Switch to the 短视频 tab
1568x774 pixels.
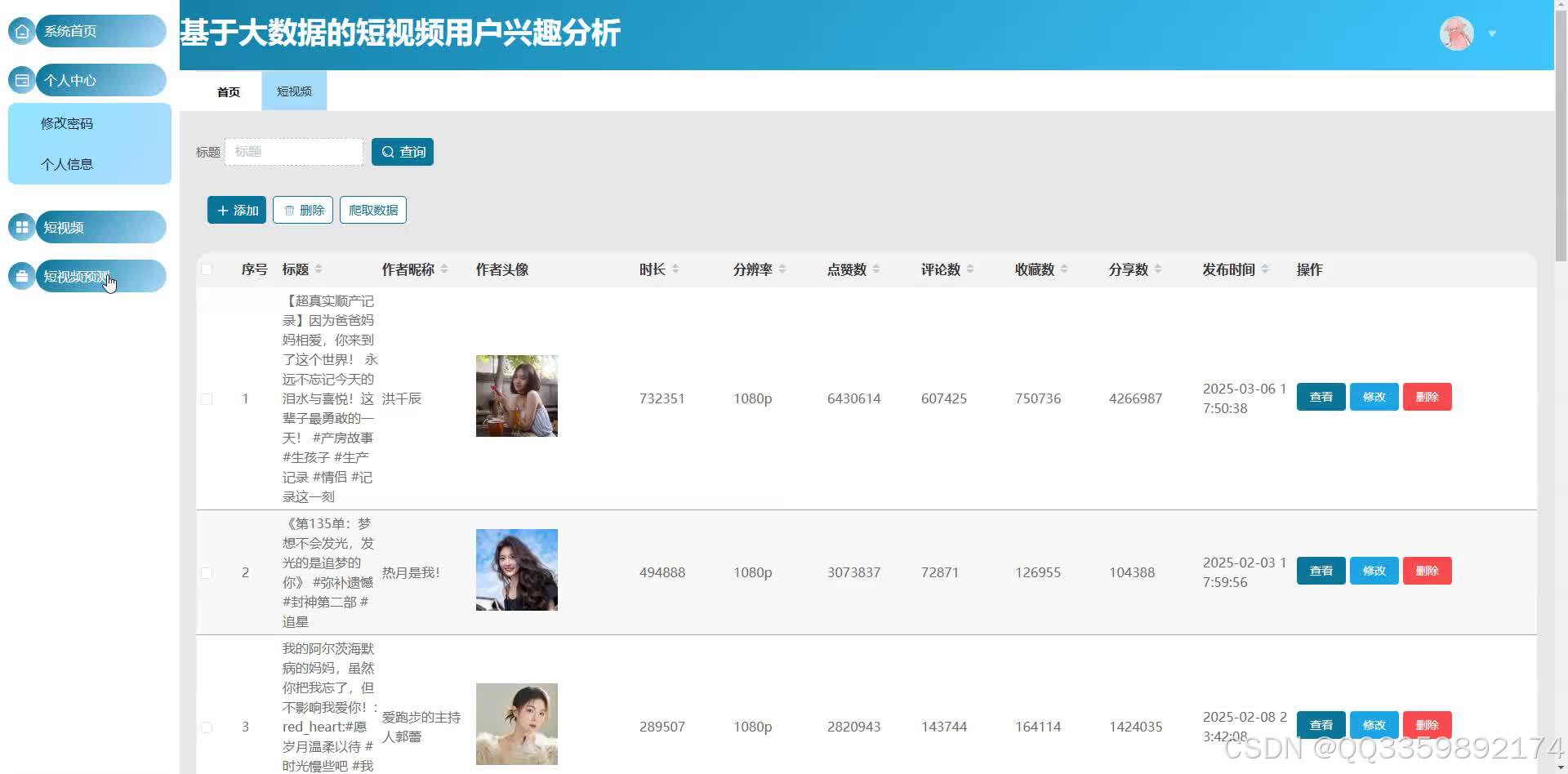[x=294, y=91]
